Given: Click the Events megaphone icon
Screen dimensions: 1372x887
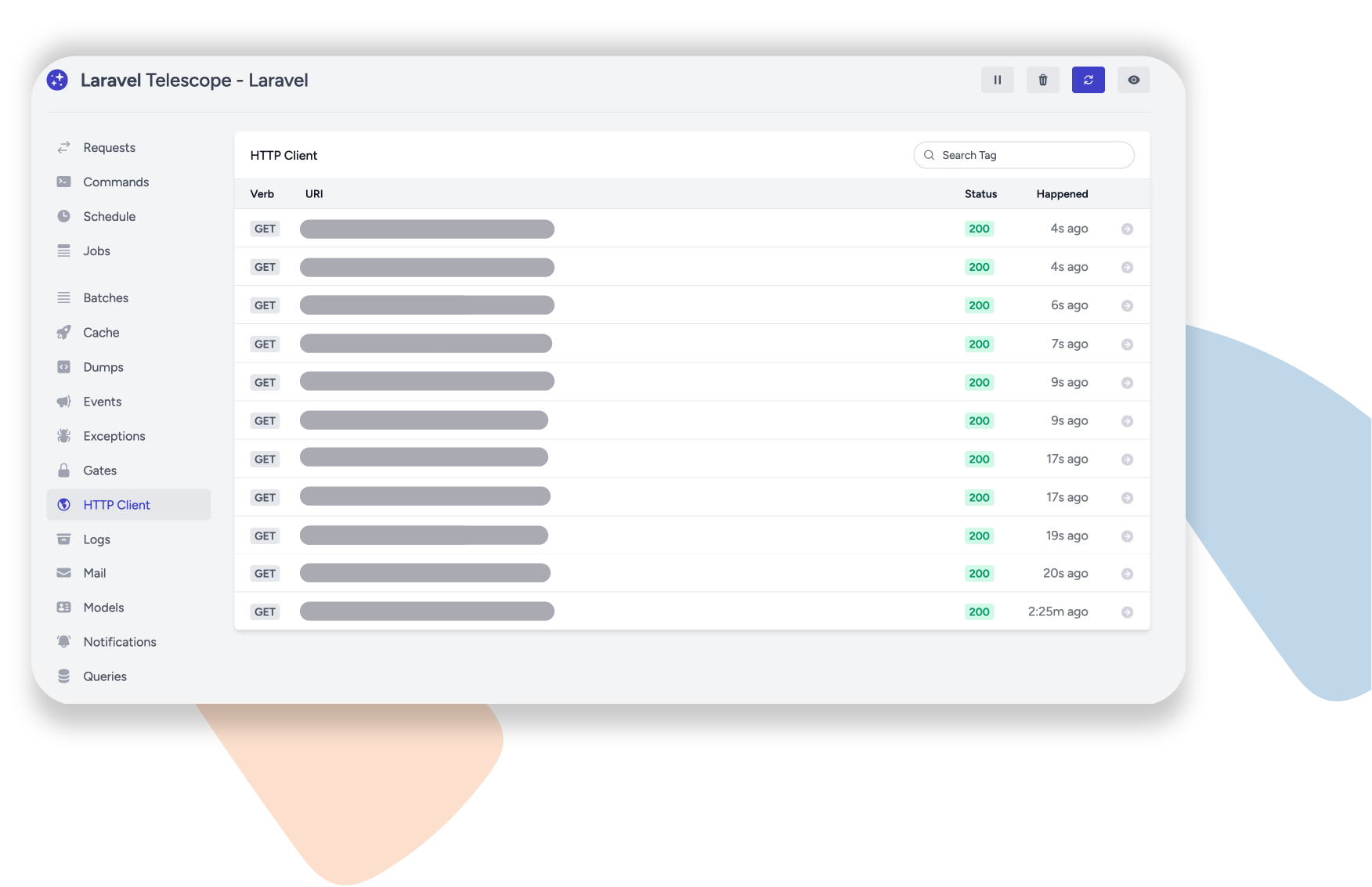Looking at the screenshot, I should pyautogui.click(x=64, y=401).
